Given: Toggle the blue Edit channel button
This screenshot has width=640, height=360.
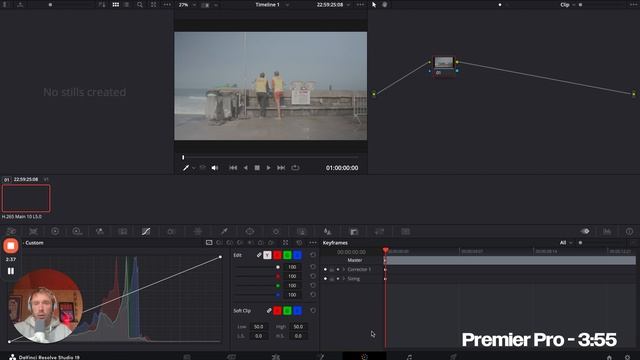Looking at the screenshot, I should [298, 255].
